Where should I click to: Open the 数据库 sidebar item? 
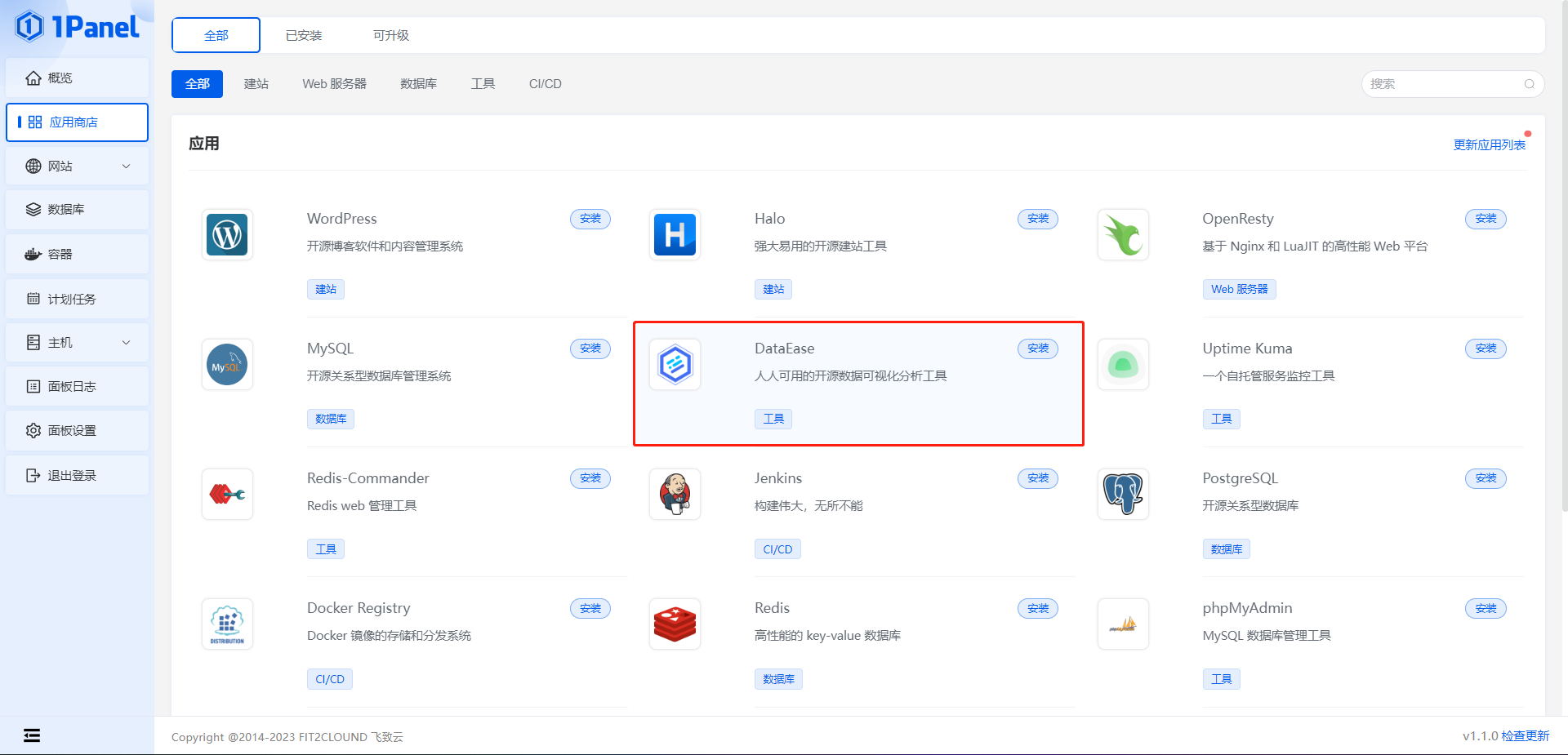click(x=77, y=210)
